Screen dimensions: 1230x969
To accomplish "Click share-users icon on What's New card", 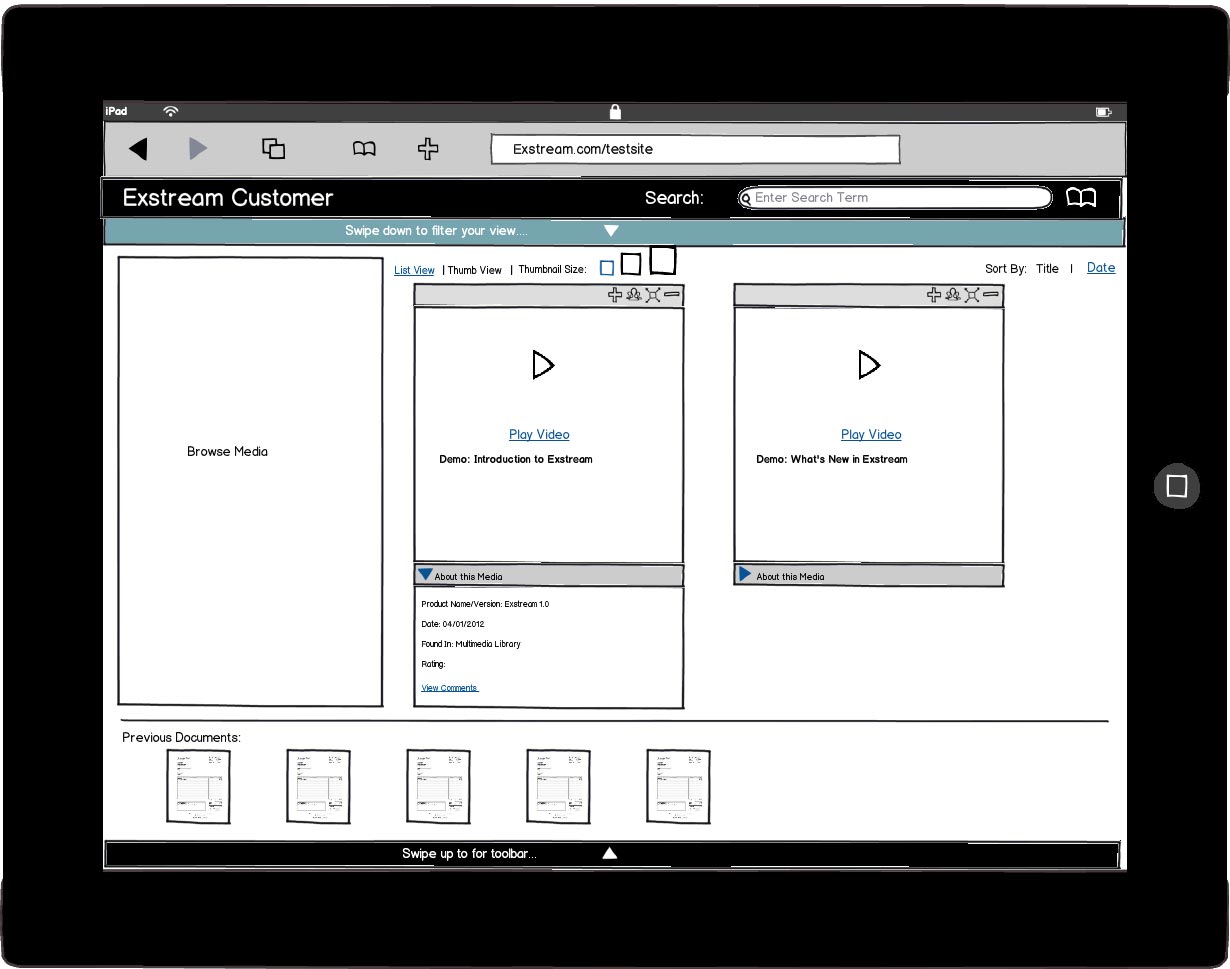I will click(x=952, y=295).
